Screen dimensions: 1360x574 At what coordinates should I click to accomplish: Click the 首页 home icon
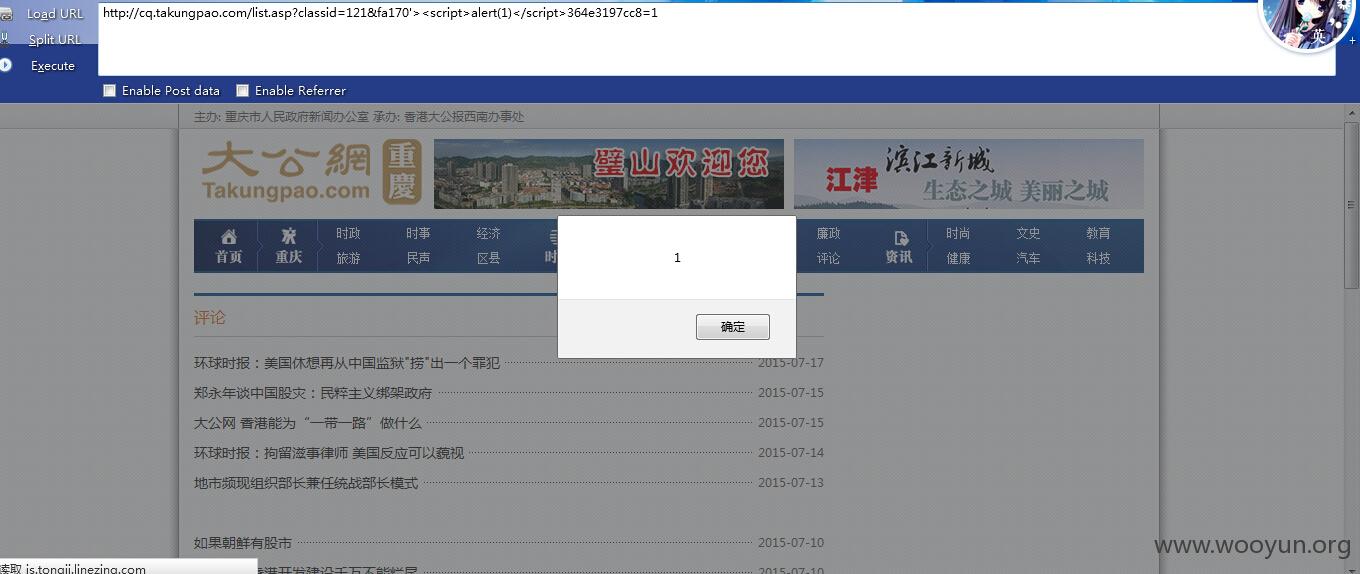[229, 237]
